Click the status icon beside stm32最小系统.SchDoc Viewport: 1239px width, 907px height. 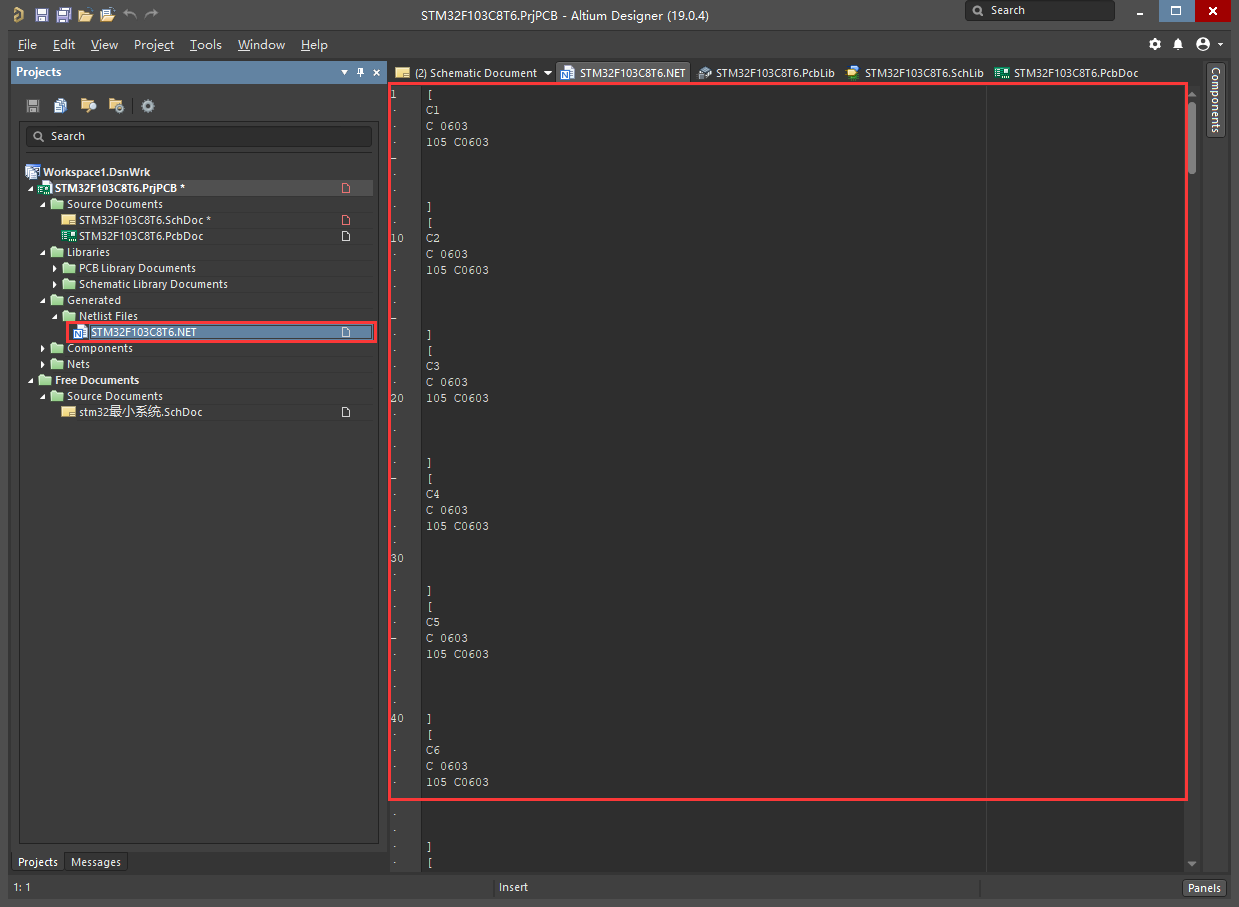346,412
